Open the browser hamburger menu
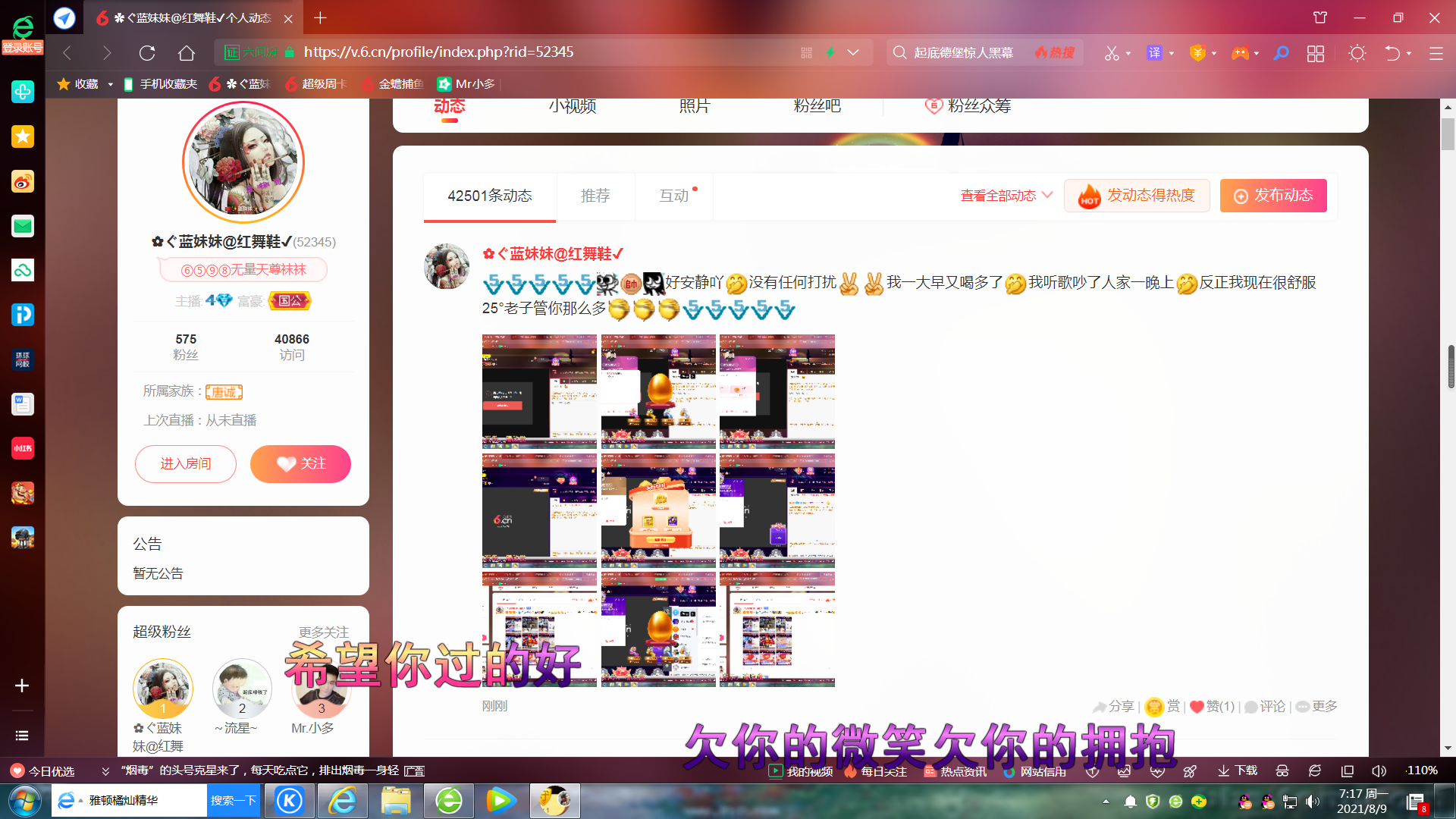The image size is (1456, 819). (x=1436, y=53)
